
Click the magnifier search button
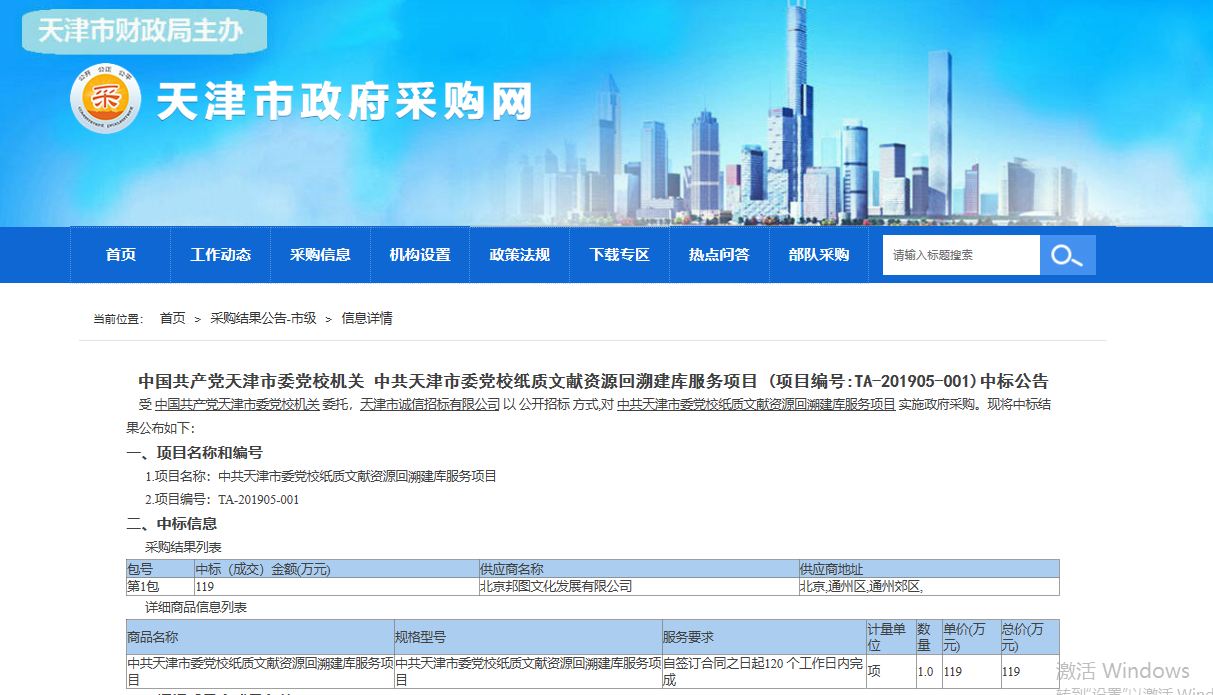click(x=1067, y=255)
